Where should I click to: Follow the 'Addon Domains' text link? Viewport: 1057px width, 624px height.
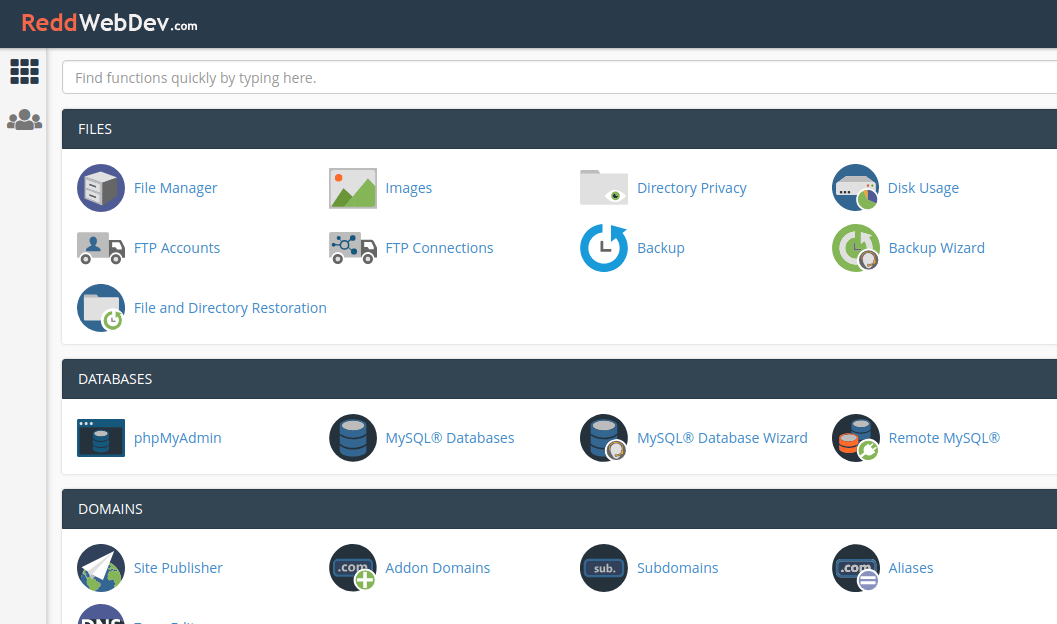pyautogui.click(x=437, y=568)
